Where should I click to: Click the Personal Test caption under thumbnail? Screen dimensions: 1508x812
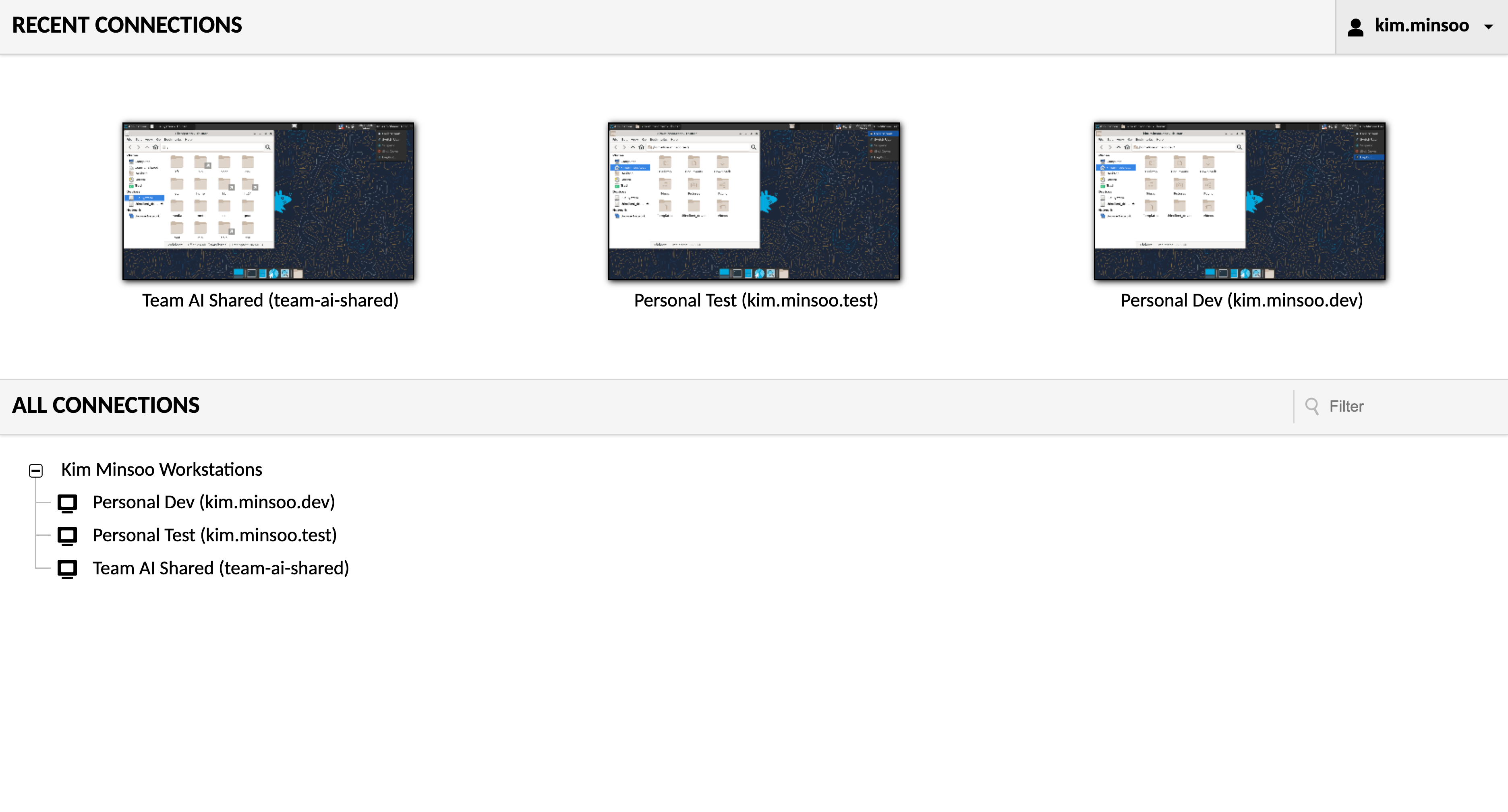756,300
